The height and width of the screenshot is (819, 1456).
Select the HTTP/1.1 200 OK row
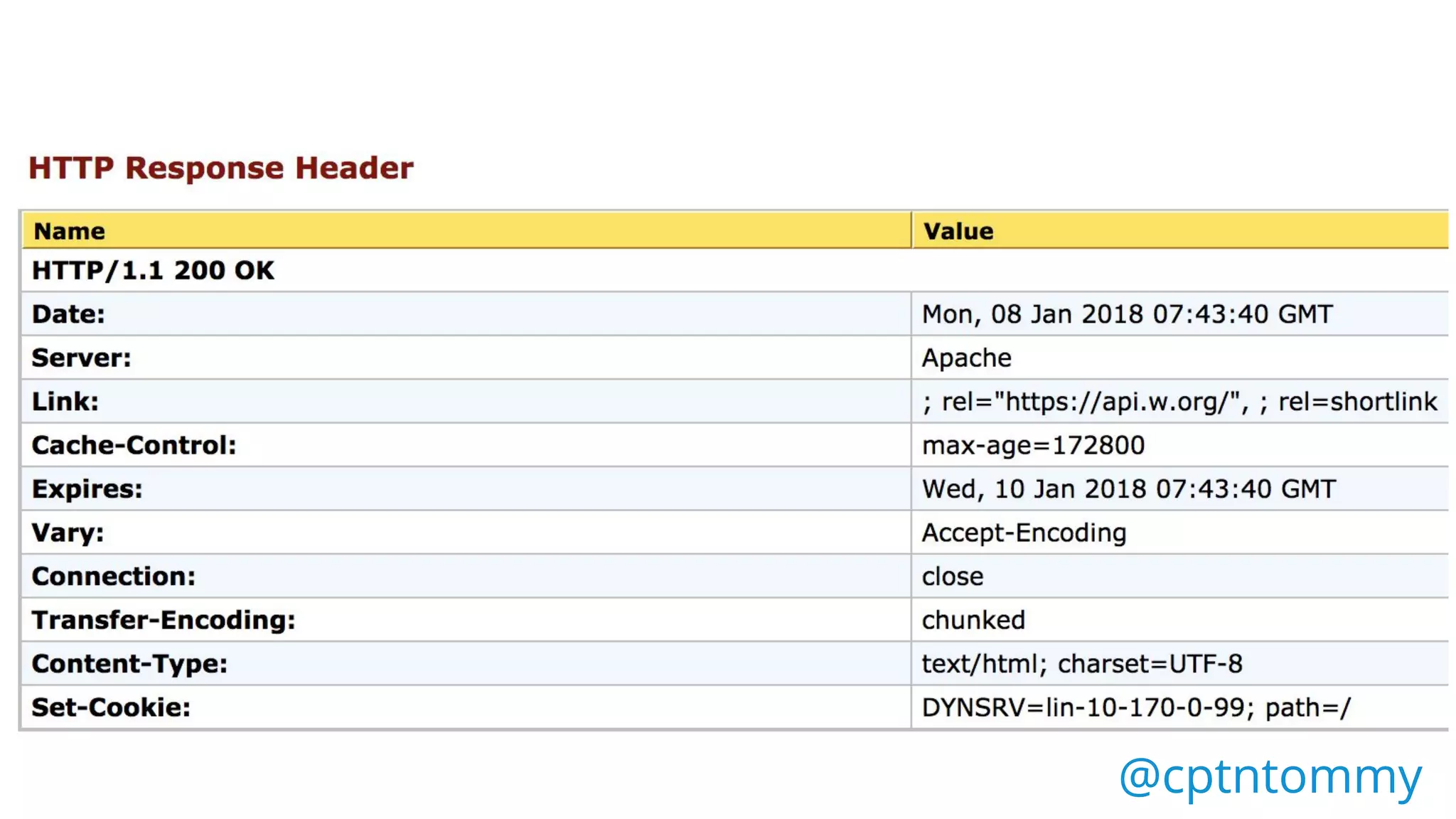pyautogui.click(x=153, y=270)
